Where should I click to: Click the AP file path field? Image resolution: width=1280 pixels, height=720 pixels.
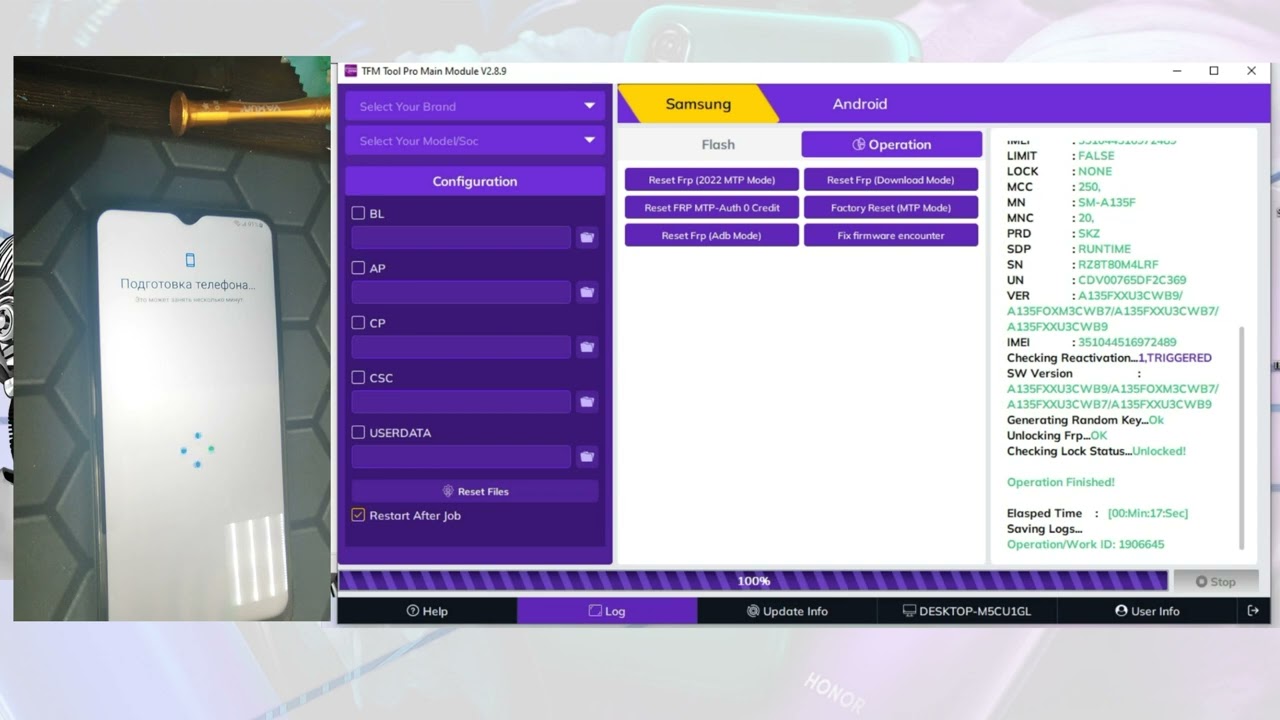click(461, 292)
